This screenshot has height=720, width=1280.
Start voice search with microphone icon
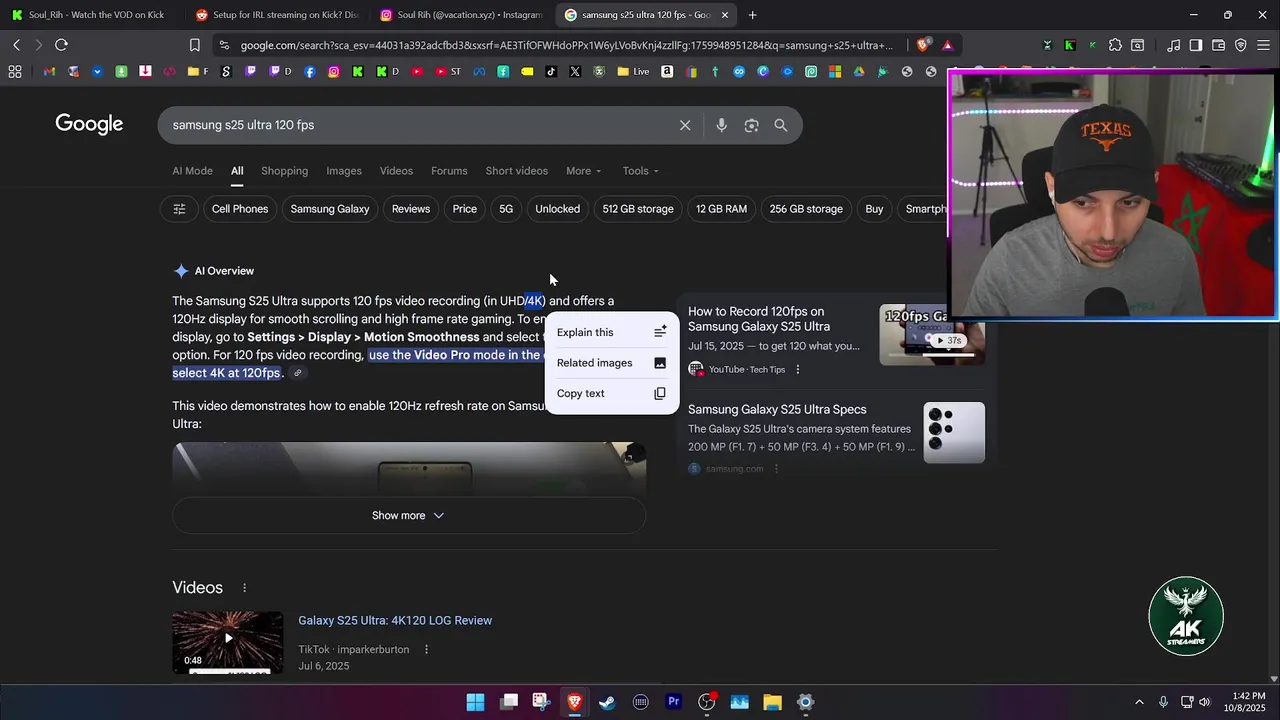721,125
